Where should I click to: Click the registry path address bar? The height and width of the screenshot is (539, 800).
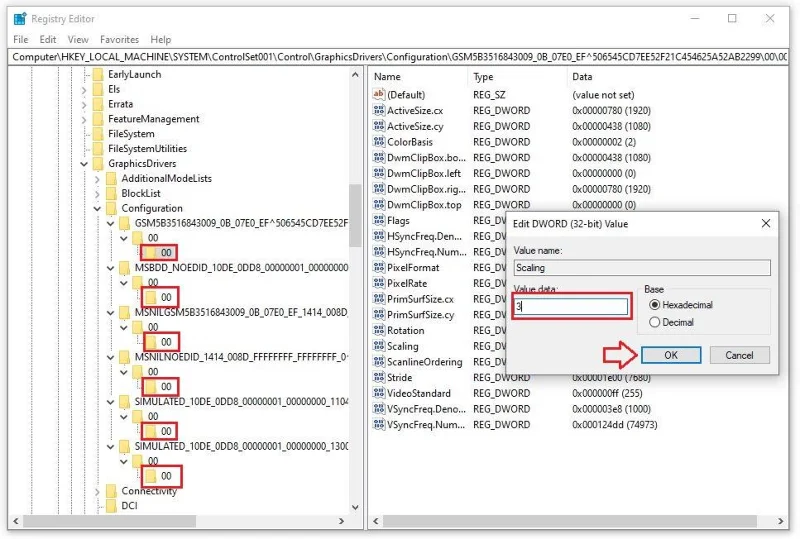tap(399, 57)
